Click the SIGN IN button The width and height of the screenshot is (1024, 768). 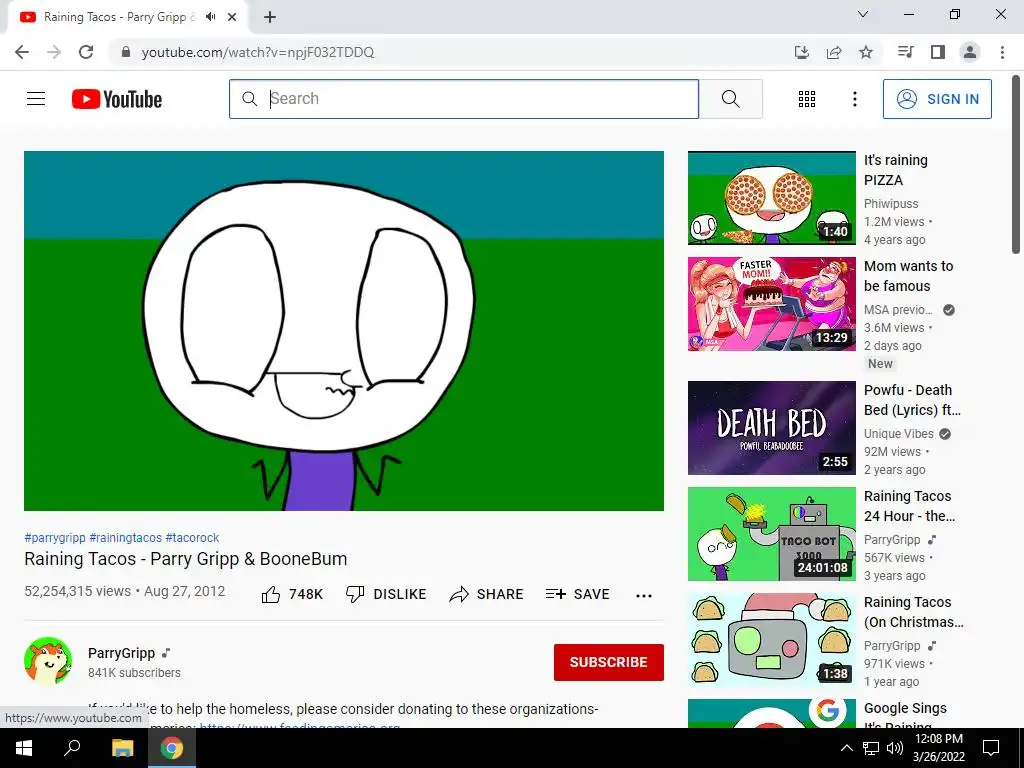(x=937, y=99)
